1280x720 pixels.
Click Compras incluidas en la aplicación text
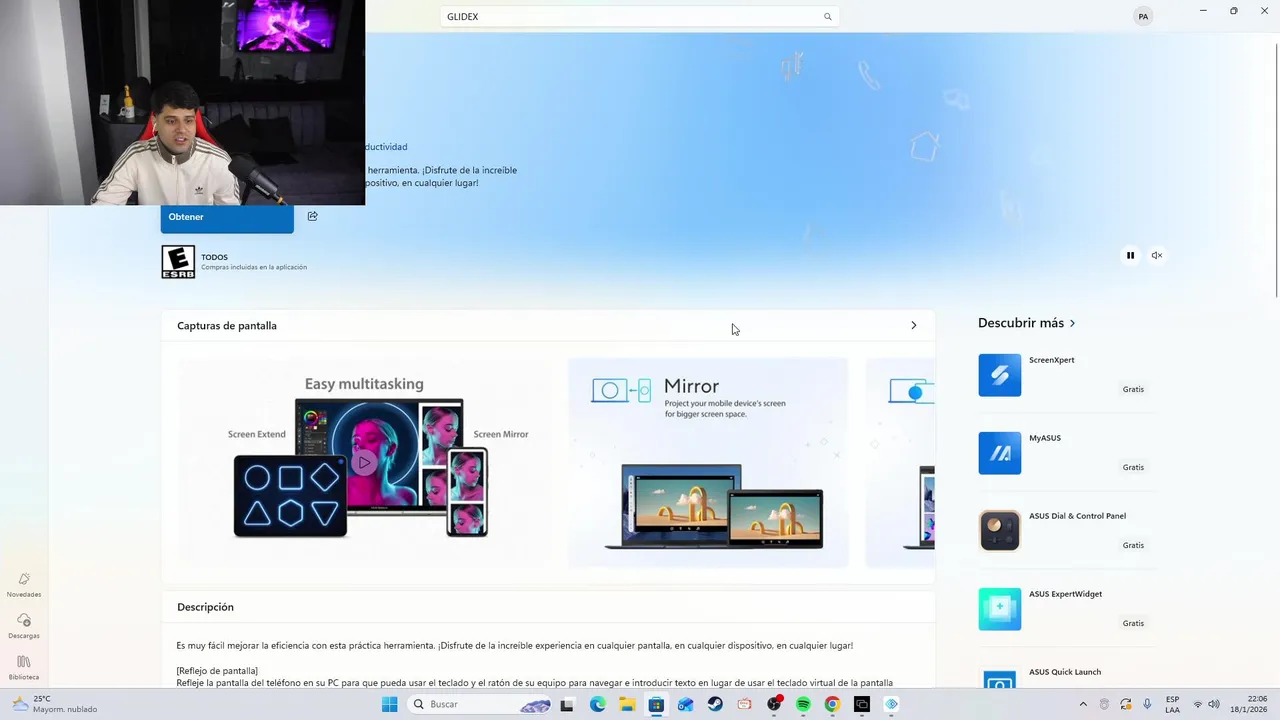[x=254, y=267]
